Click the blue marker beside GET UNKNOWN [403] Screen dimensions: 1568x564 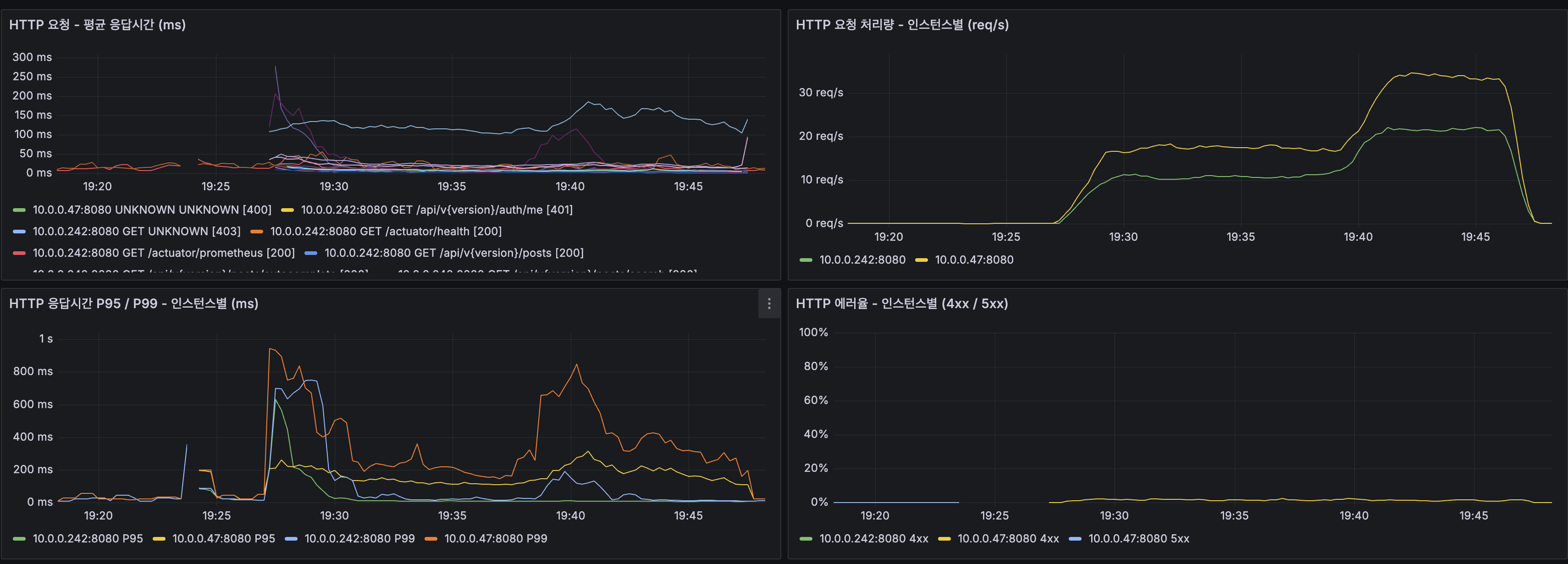[x=19, y=231]
